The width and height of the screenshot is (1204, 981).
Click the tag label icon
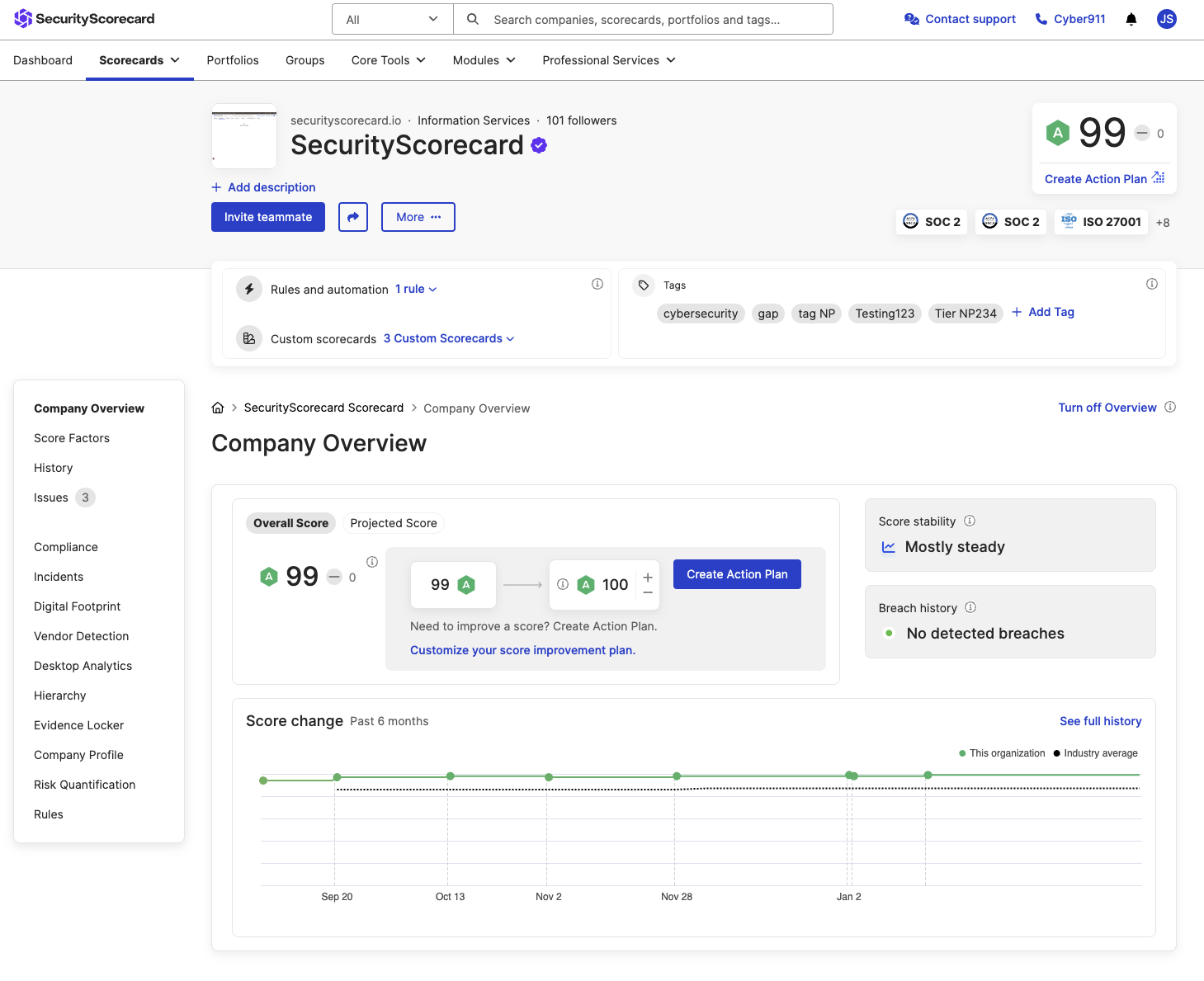(x=644, y=285)
